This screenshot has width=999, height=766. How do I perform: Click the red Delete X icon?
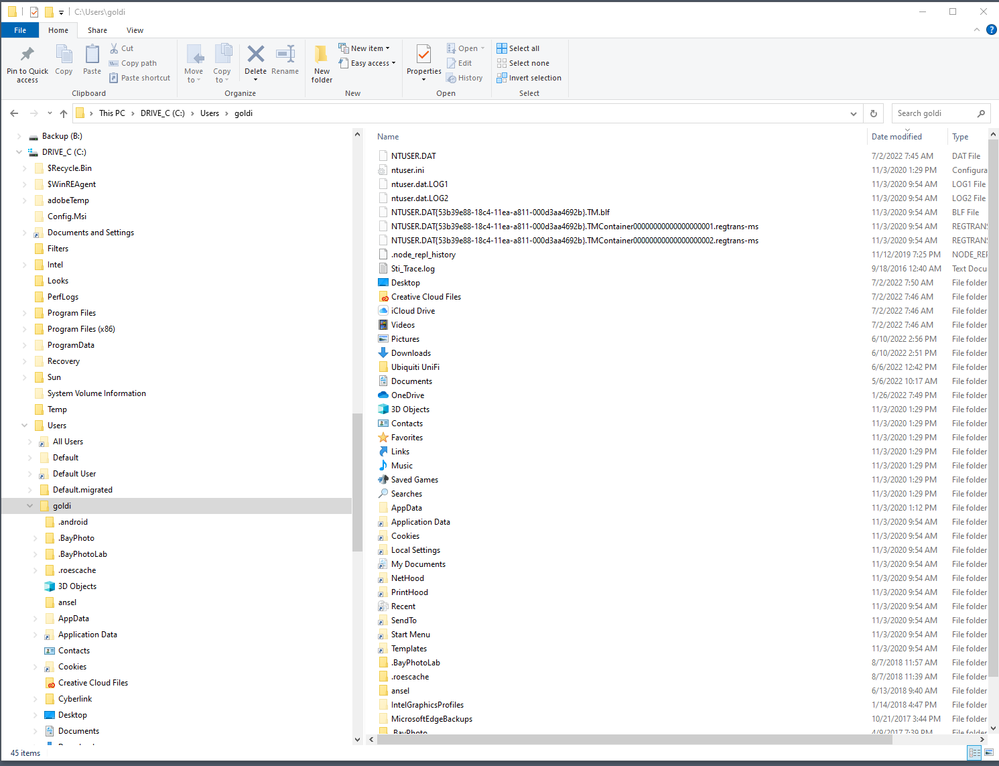point(255,54)
